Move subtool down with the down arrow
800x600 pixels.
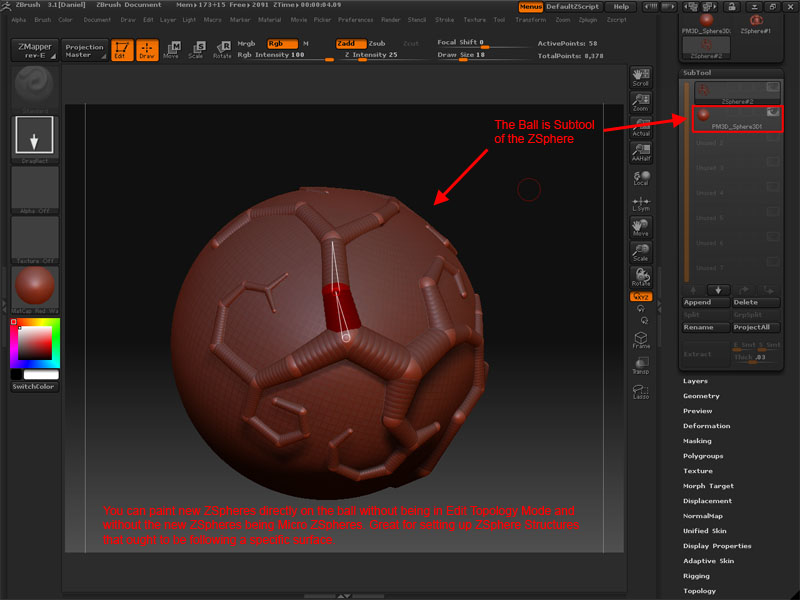tap(718, 290)
